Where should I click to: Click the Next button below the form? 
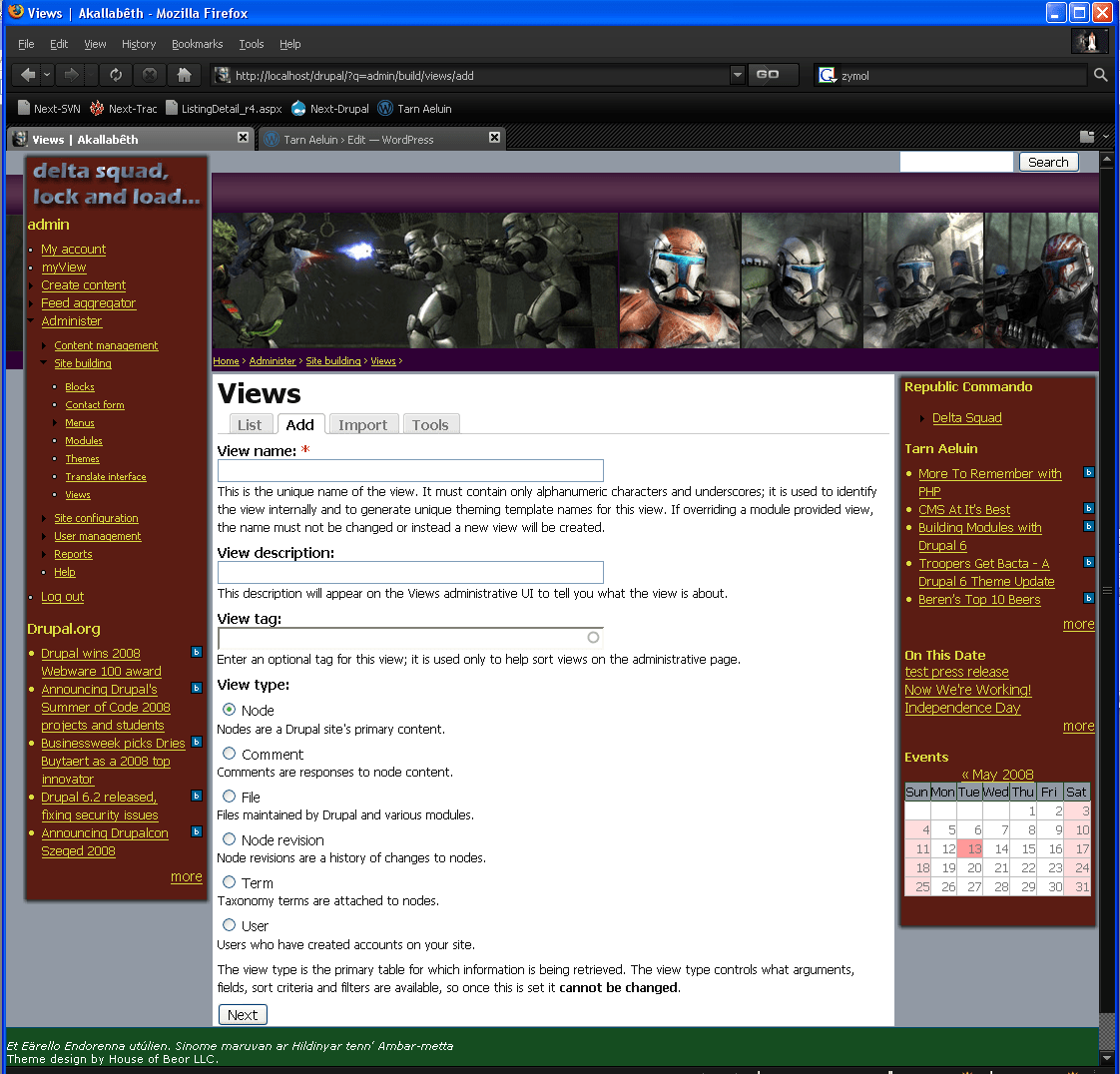point(243,1015)
